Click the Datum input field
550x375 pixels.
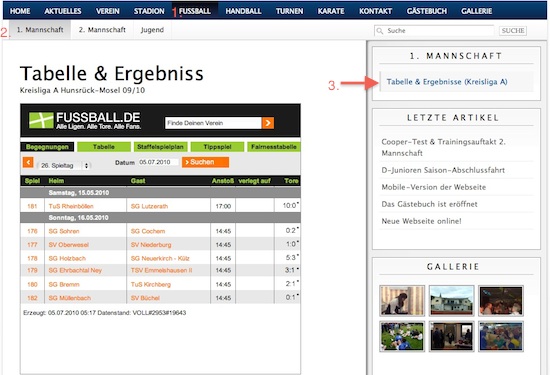pyautogui.click(x=158, y=162)
